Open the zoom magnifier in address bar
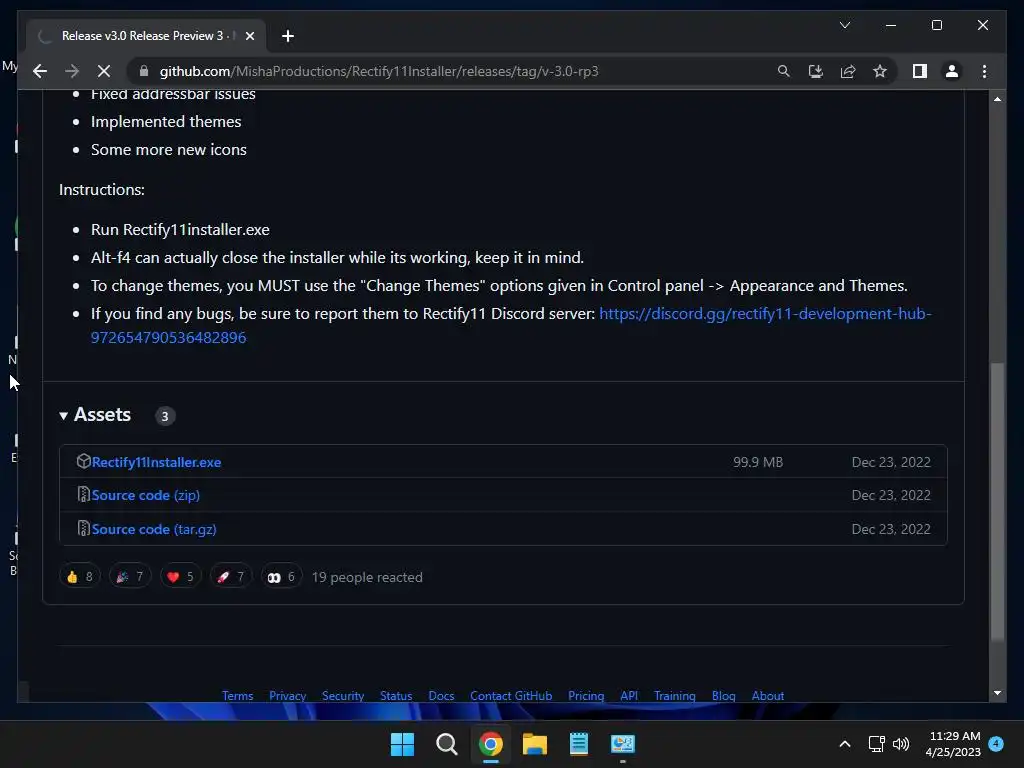Image resolution: width=1024 pixels, height=768 pixels. click(784, 71)
